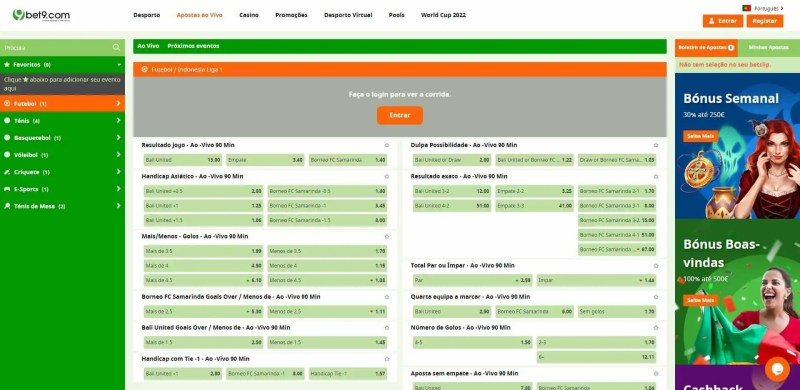Expand the Ténis category chevron

pos(118,121)
